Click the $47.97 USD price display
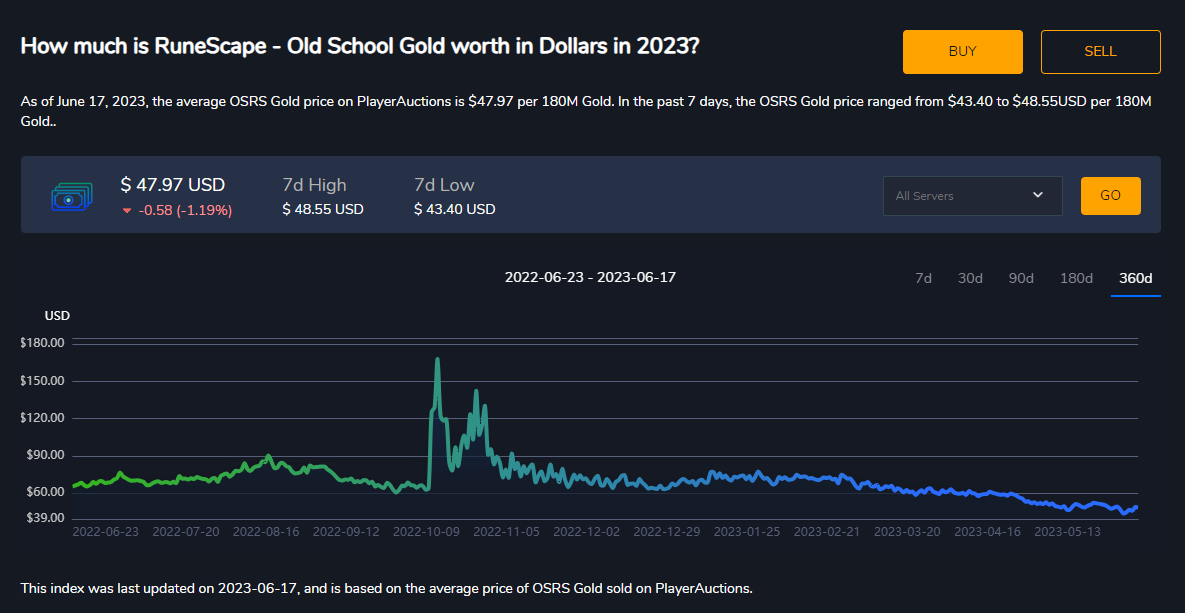1185x613 pixels. pyautogui.click(x=172, y=184)
